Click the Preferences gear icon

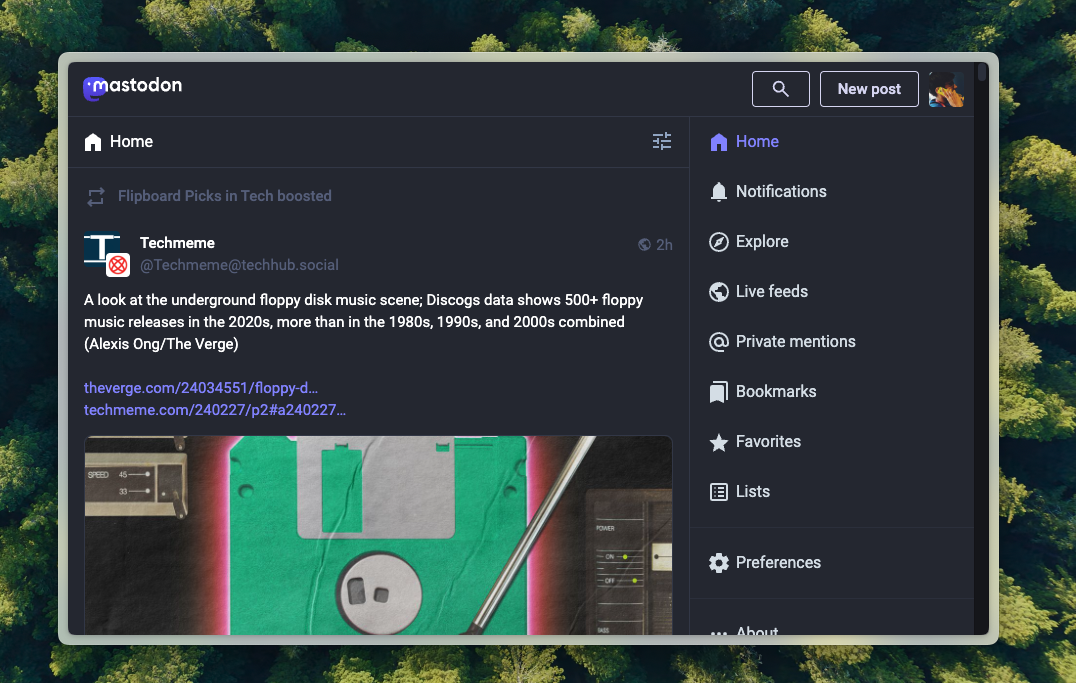pos(718,563)
